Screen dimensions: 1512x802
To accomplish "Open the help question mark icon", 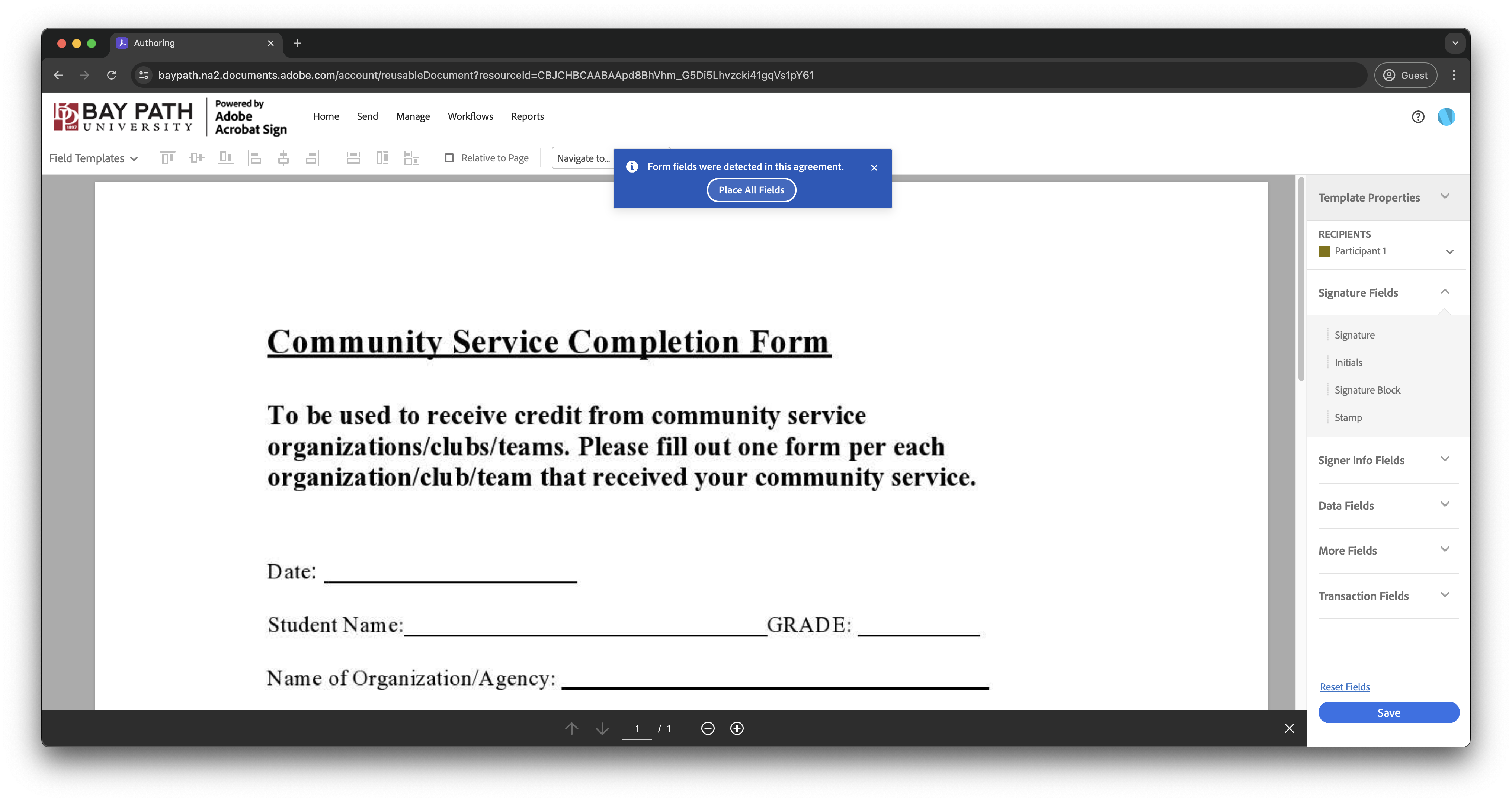I will tap(1417, 117).
